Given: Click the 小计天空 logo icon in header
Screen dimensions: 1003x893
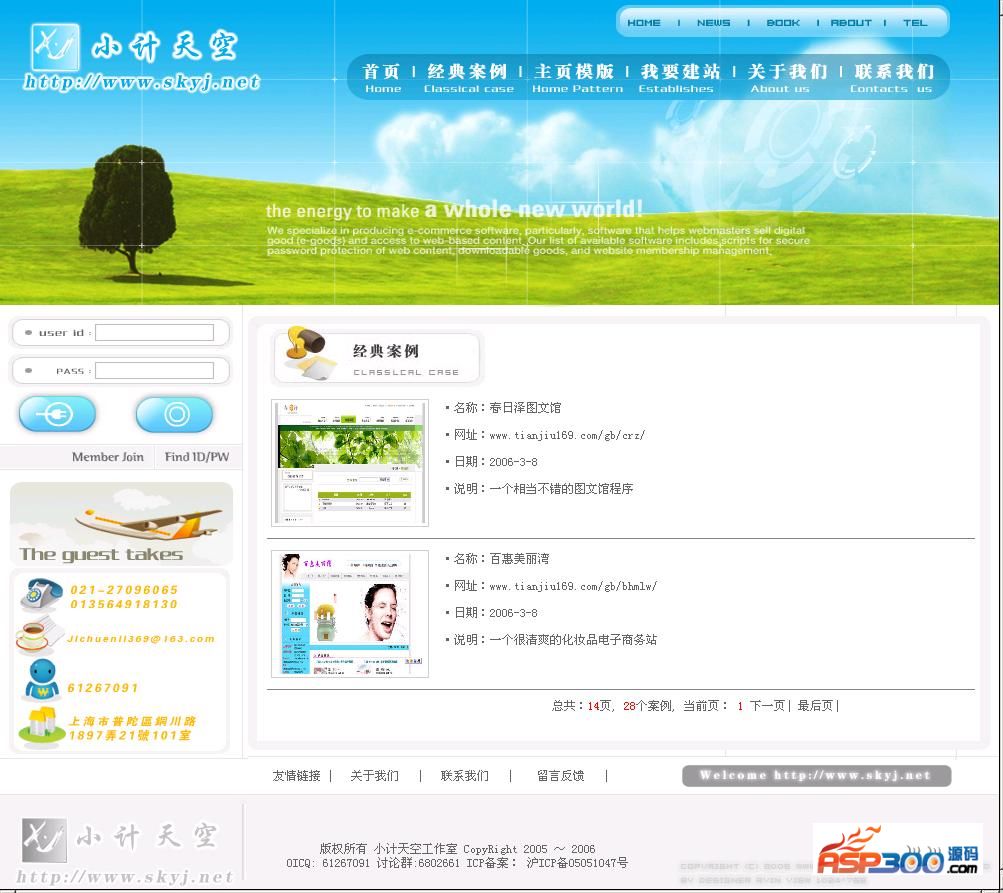Looking at the screenshot, I should [55, 47].
